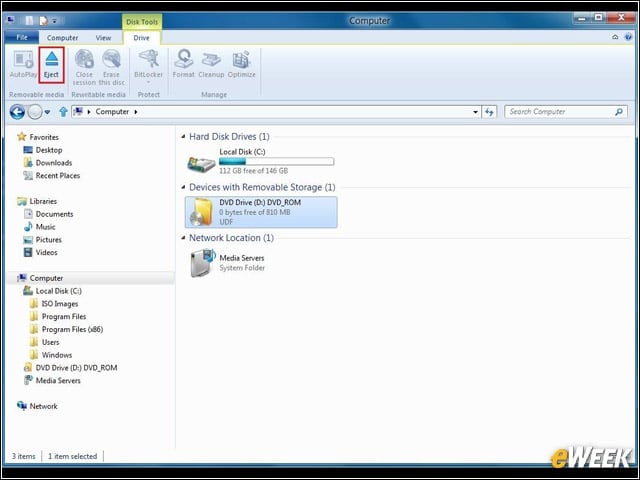Click the Network sidebar icon
The width and height of the screenshot is (640, 480).
(x=22, y=406)
